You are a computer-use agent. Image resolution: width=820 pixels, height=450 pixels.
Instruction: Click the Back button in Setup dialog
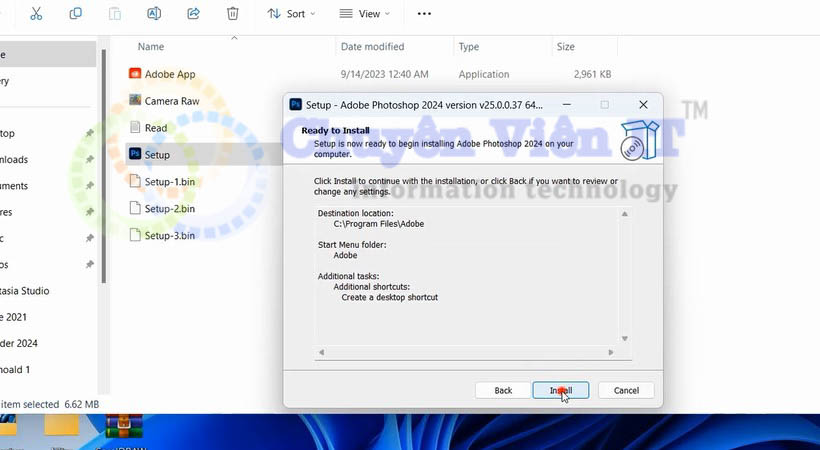click(x=503, y=390)
